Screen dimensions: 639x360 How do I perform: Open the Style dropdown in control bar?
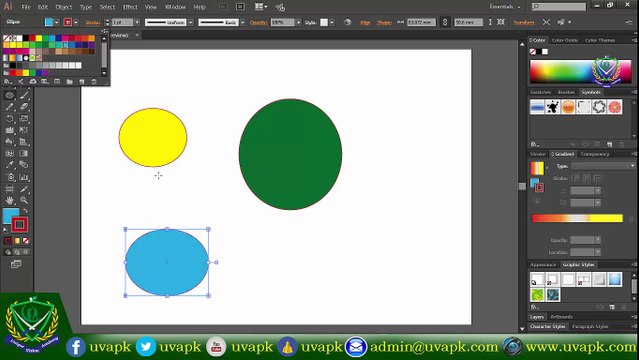332,22
